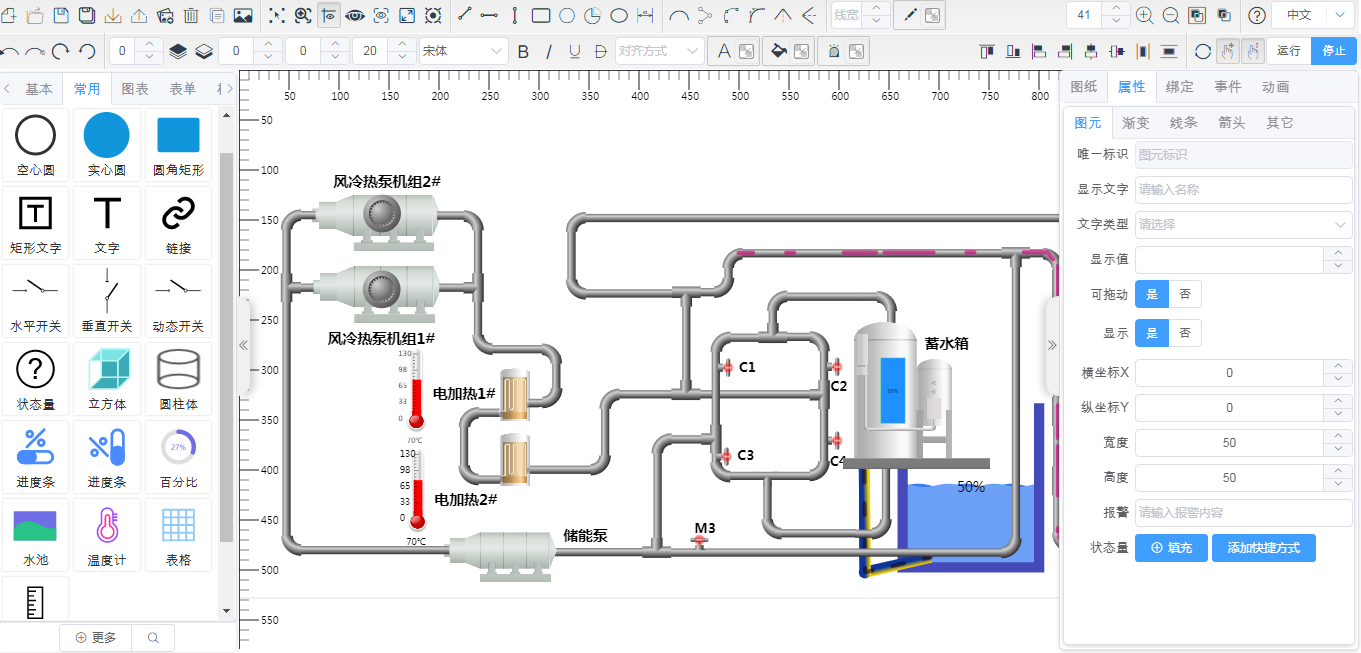The image size is (1361, 653).
Task: Click the rectangle drawing tool icon
Action: (x=540, y=15)
